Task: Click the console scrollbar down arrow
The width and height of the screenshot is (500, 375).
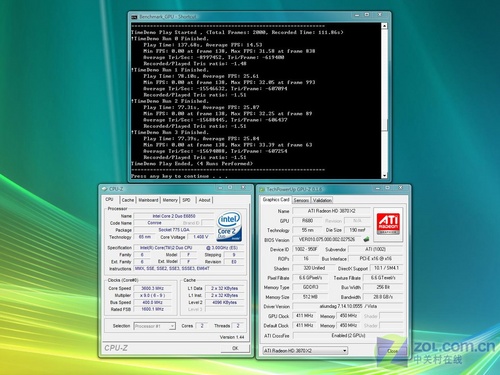Action: [x=384, y=175]
